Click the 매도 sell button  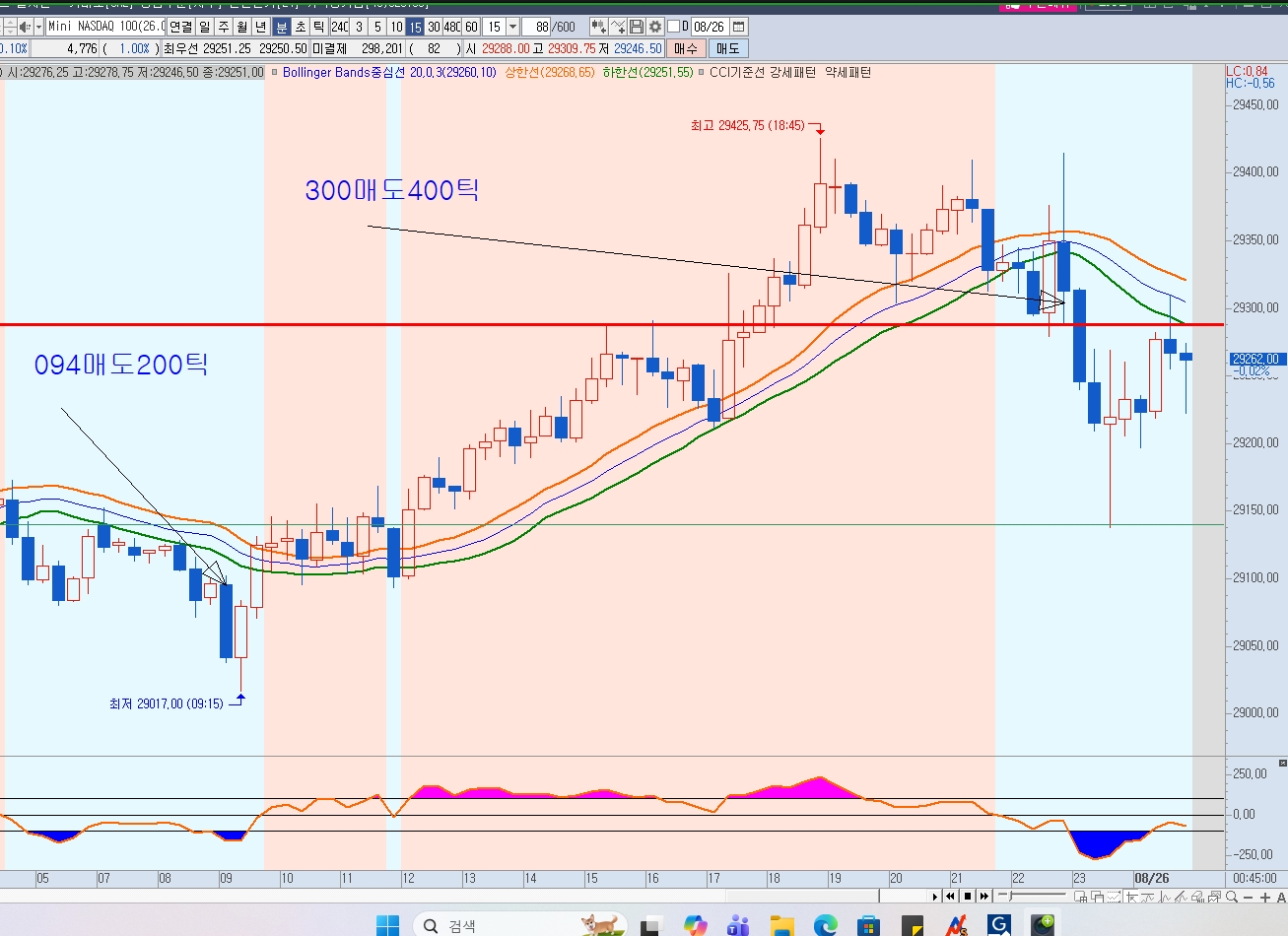(x=728, y=47)
